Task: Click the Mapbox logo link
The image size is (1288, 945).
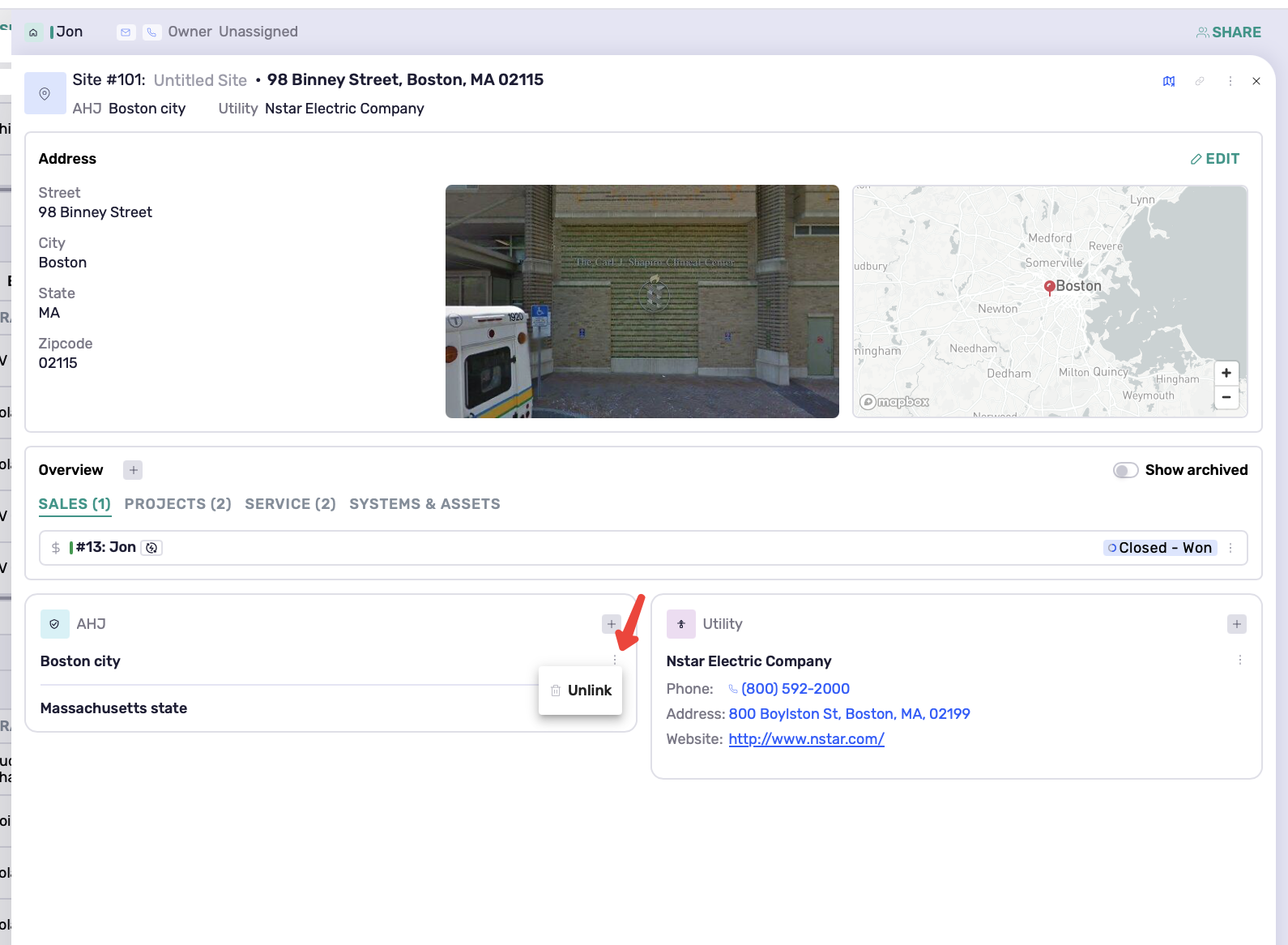Action: point(894,402)
